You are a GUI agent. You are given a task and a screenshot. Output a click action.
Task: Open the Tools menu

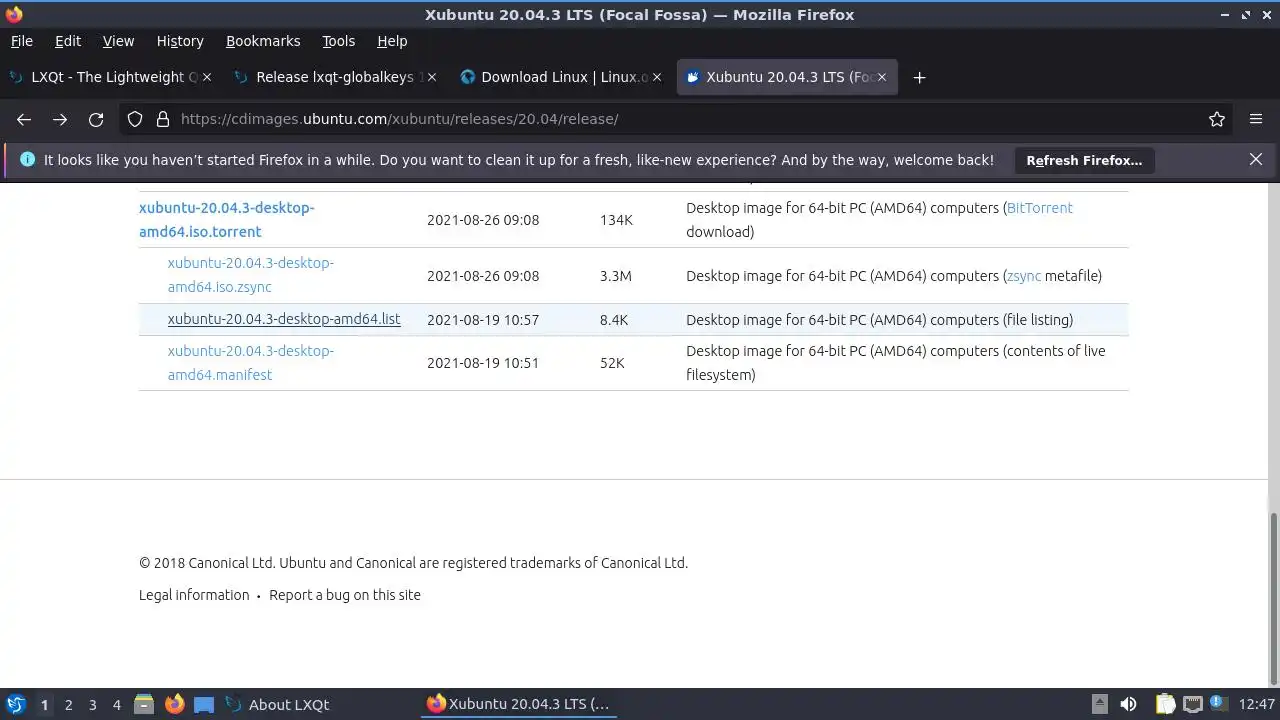(338, 41)
